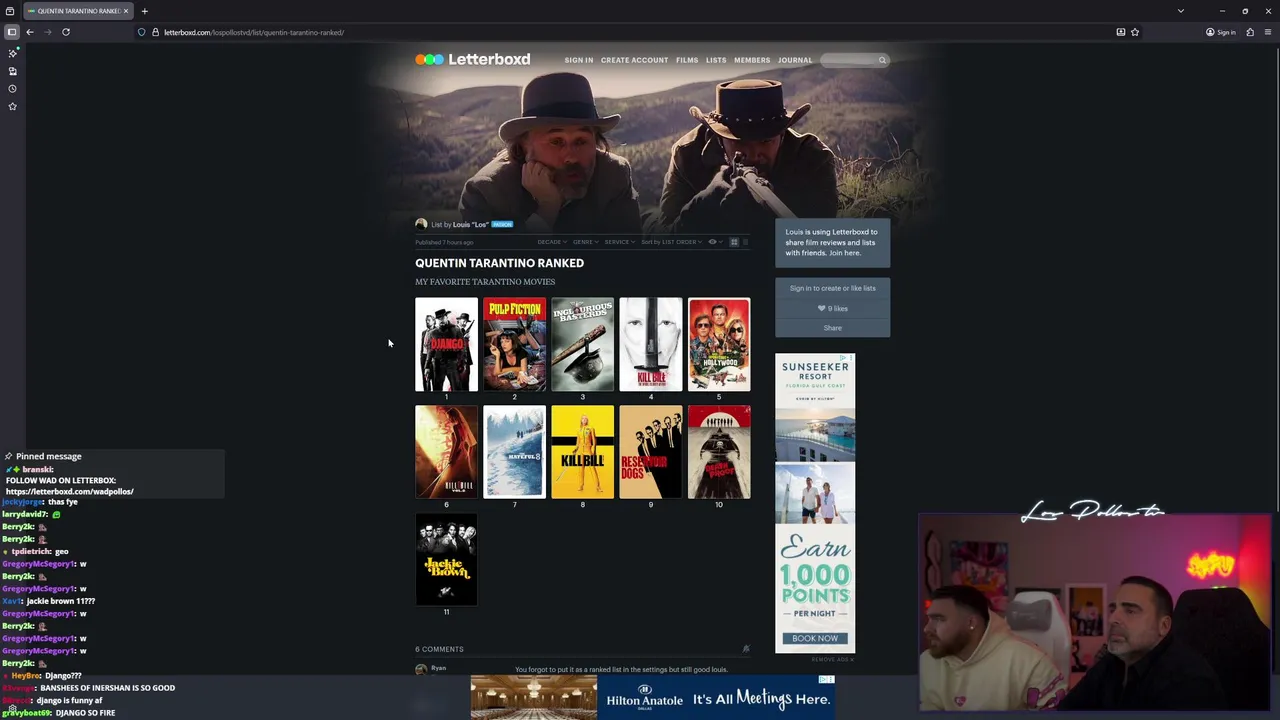Toggle the browser sidebar panel button

click(12, 32)
